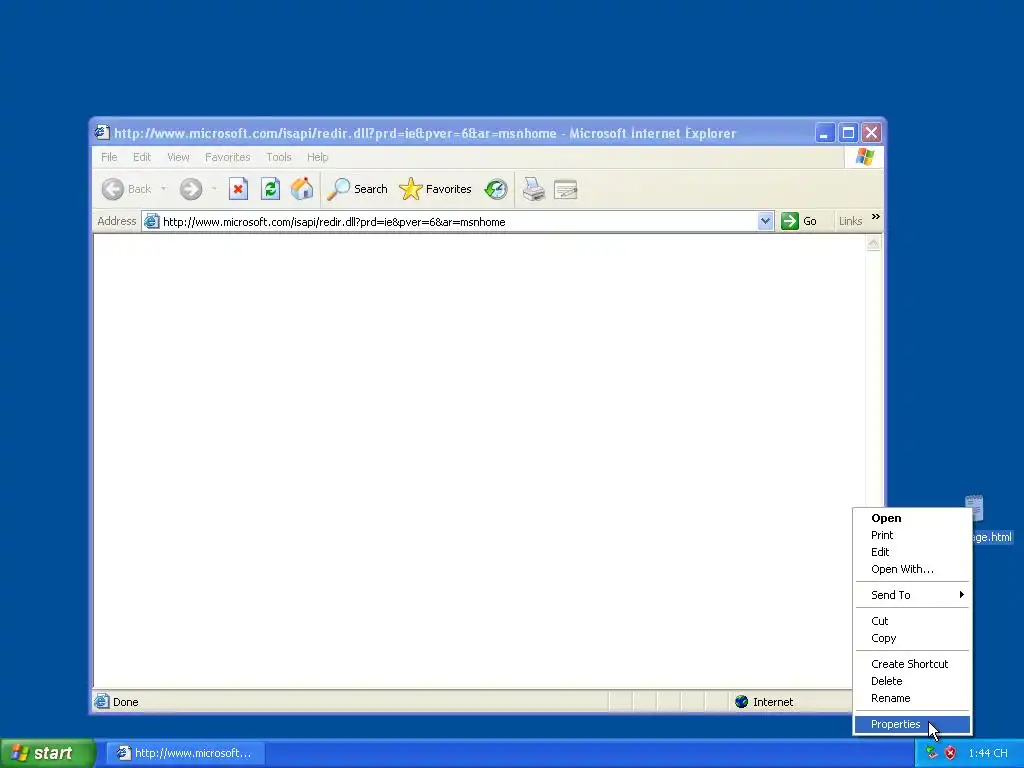
Task: Click the IE icon in title bar
Action: [x=101, y=133]
